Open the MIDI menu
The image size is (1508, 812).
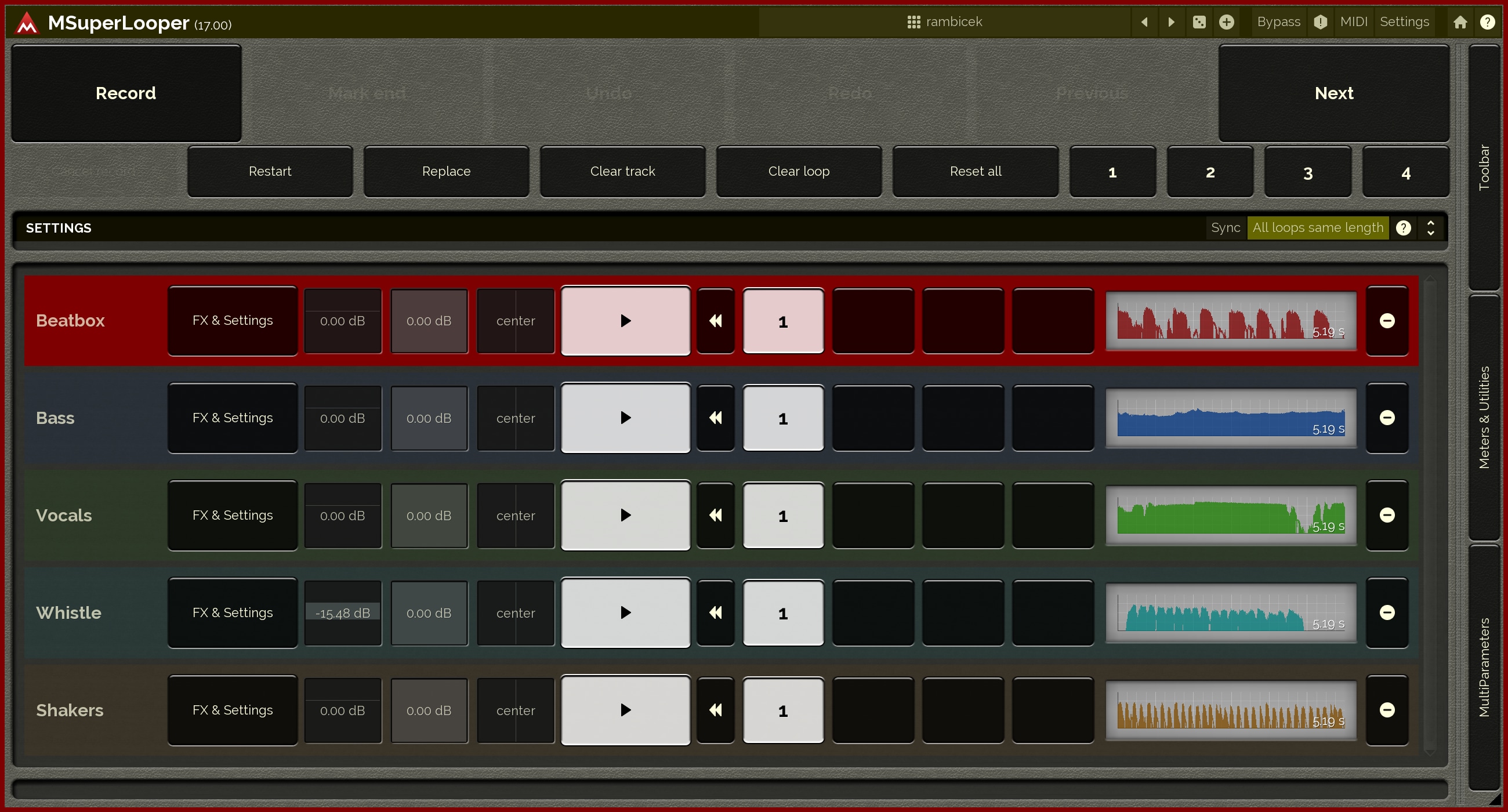(x=1354, y=22)
